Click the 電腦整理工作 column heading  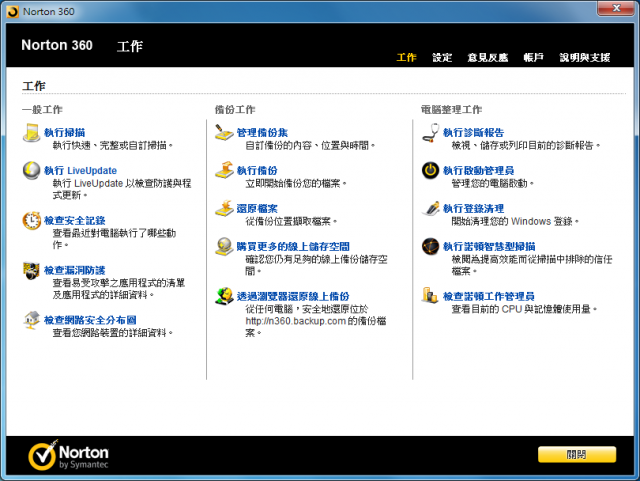[451, 110]
